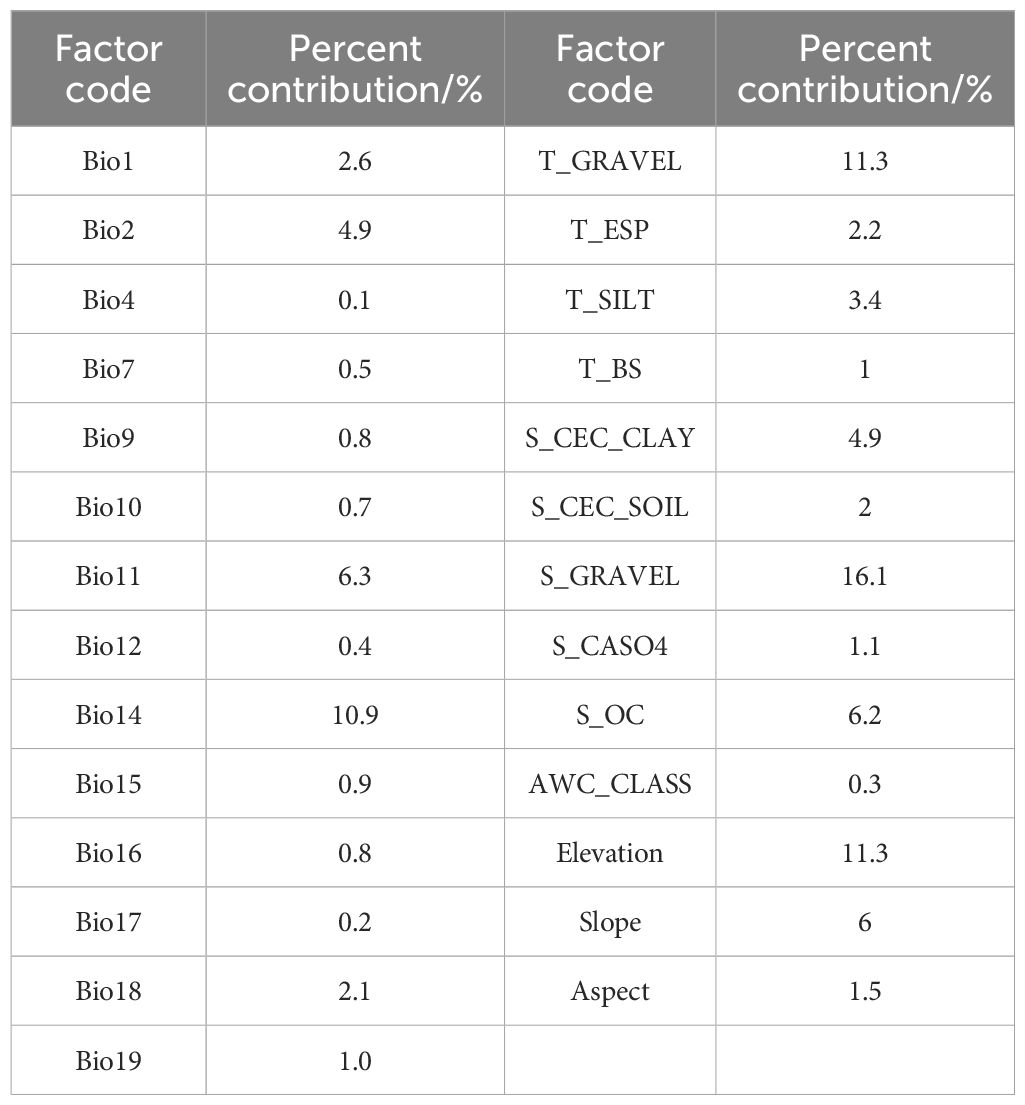Select the T_GRAVEL factor cell

pyautogui.click(x=610, y=161)
